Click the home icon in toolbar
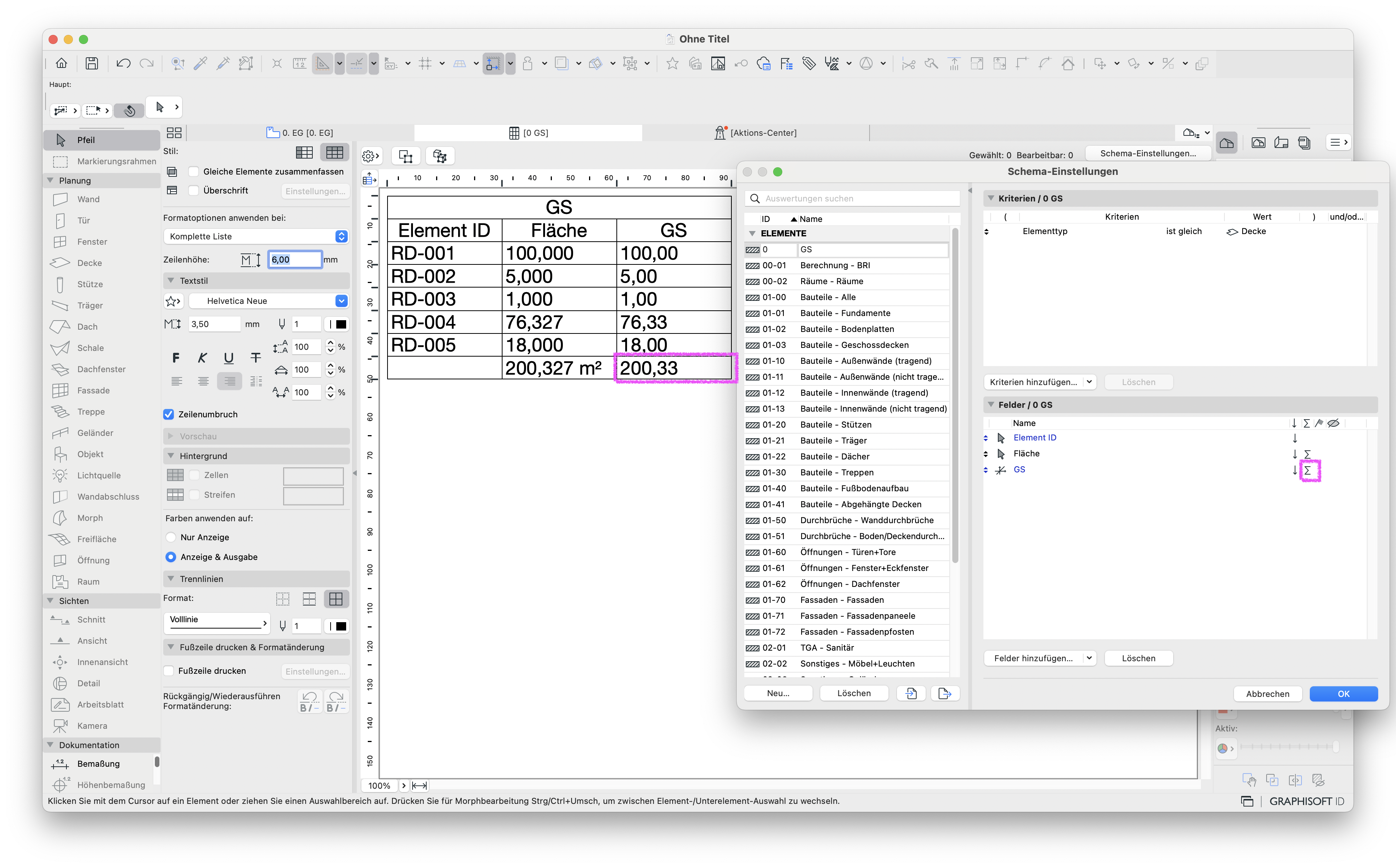The width and height of the screenshot is (1396, 868). [x=61, y=63]
